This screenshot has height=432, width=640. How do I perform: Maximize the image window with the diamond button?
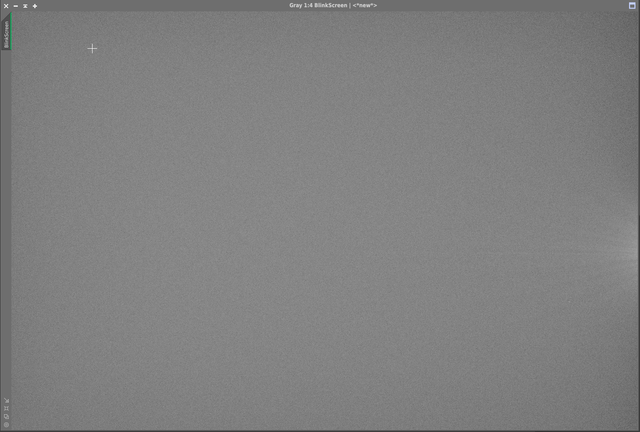[x=35, y=6]
